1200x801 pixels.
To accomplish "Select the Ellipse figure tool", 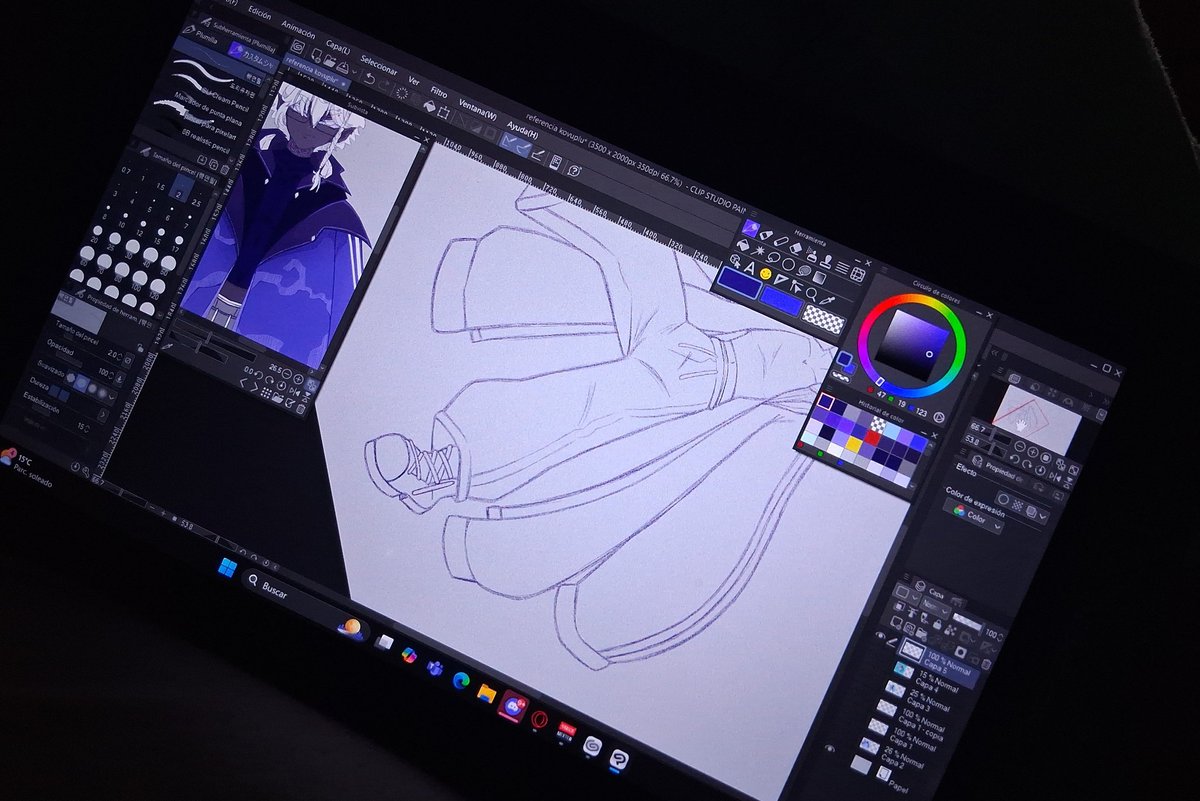I will point(788,264).
